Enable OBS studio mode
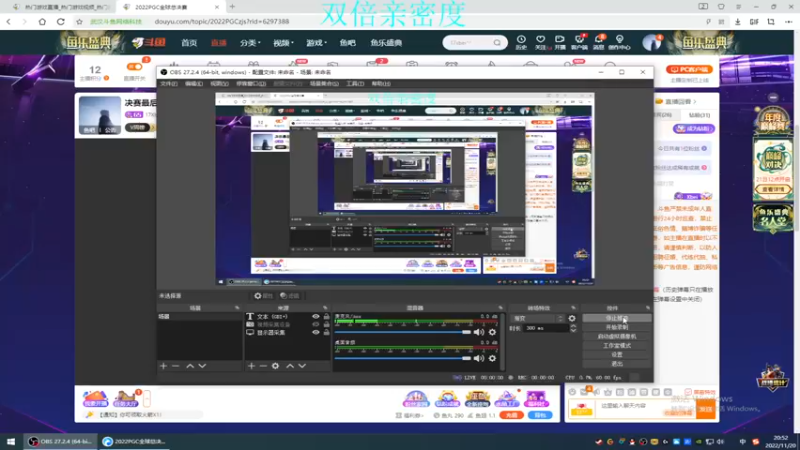The image size is (800, 450). 617,345
